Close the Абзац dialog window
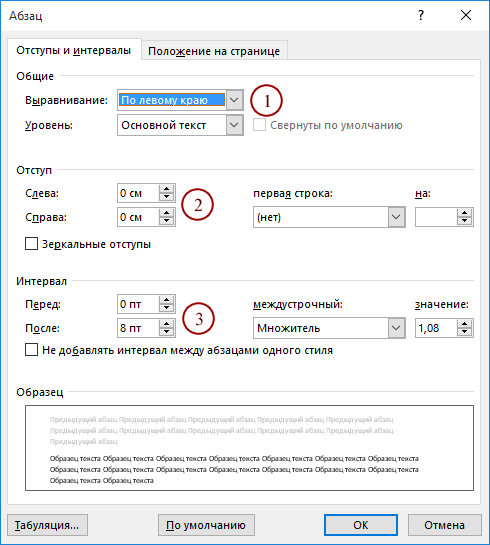Viewport: 490px width, 545px height. pos(466,15)
